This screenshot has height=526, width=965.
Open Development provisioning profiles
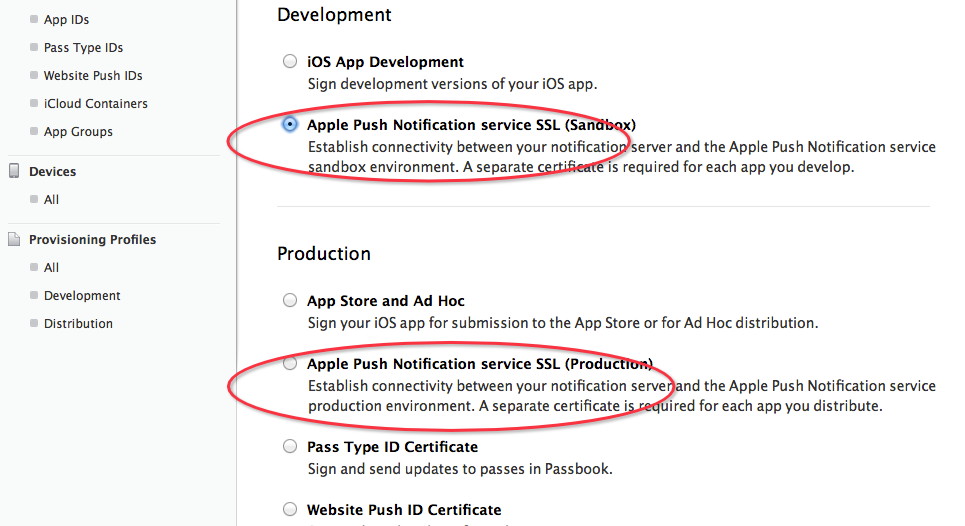tap(82, 296)
